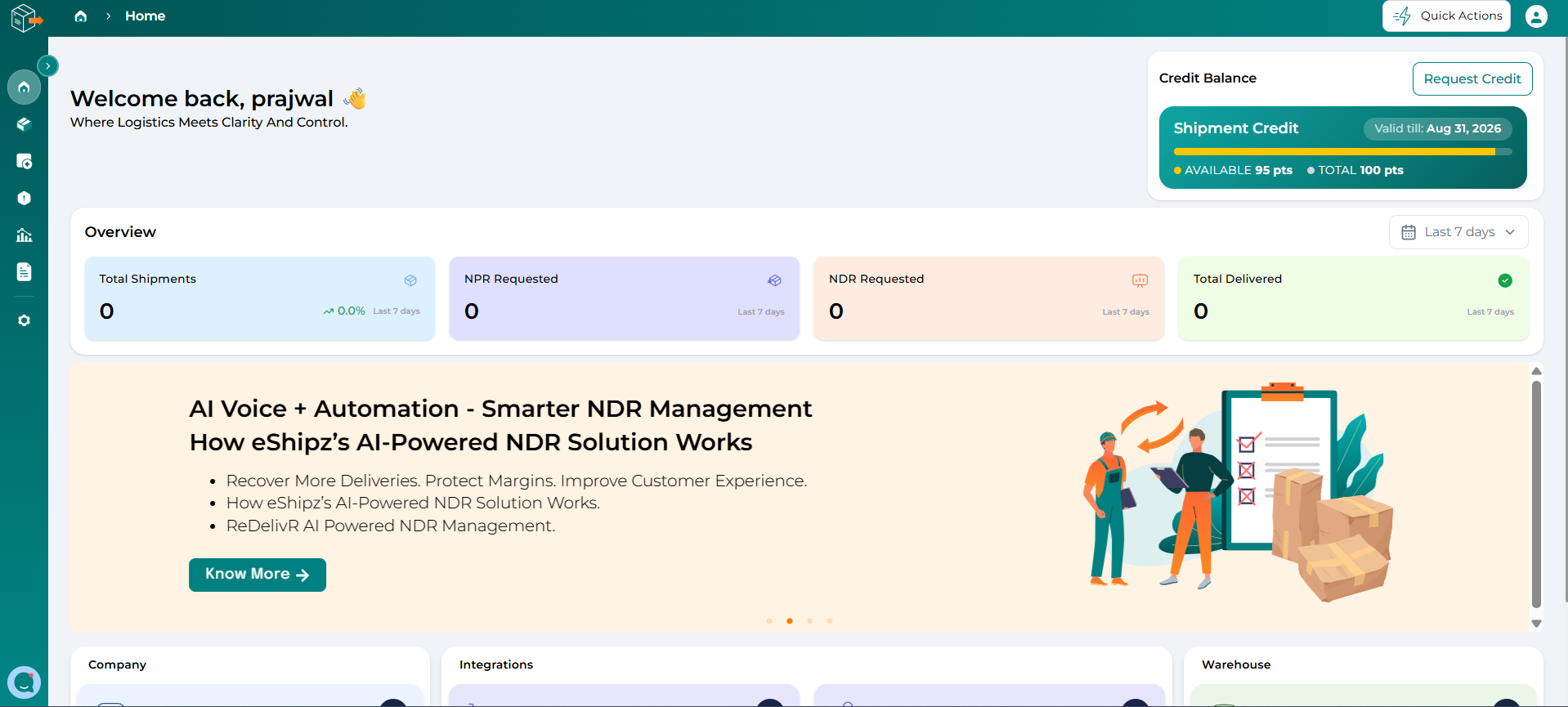The height and width of the screenshot is (707, 1568).
Task: Click the 'AI Voice + Automation' banner headline
Action: (x=500, y=409)
